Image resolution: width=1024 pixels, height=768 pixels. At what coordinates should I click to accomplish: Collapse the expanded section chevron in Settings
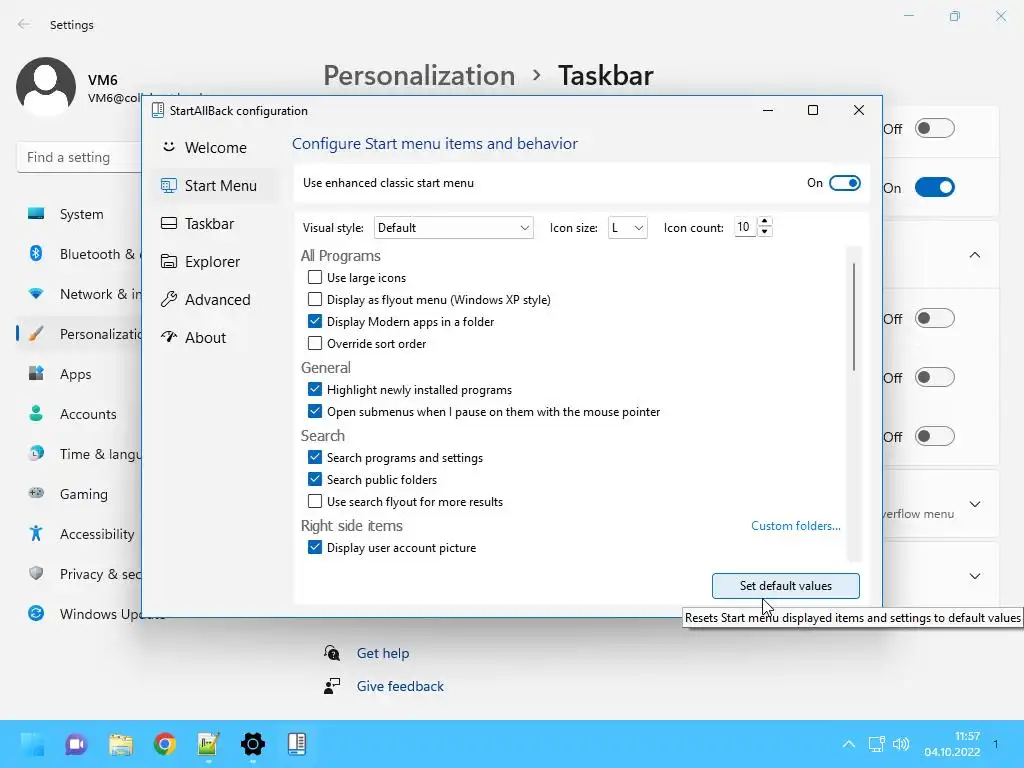(974, 255)
